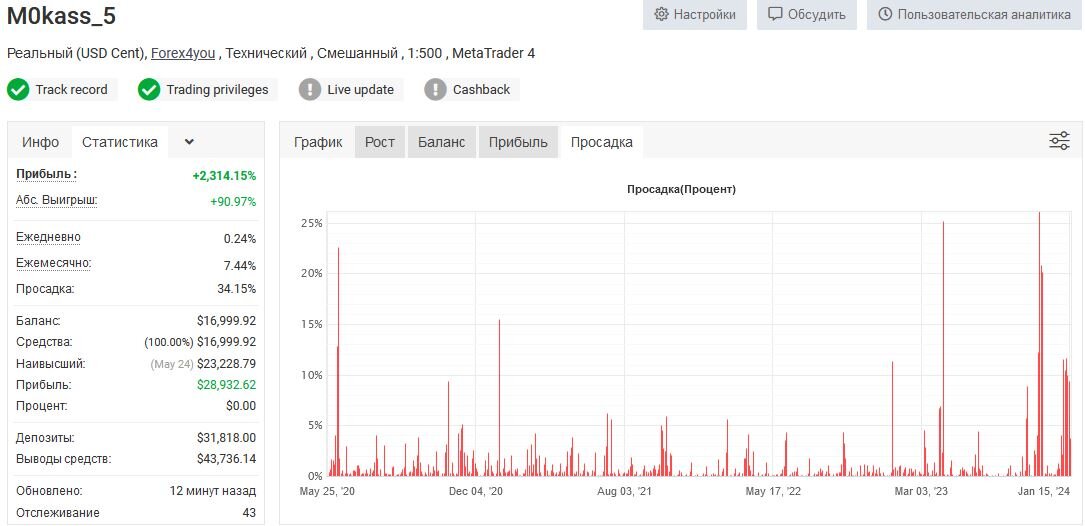Click the Live update label

361,89
